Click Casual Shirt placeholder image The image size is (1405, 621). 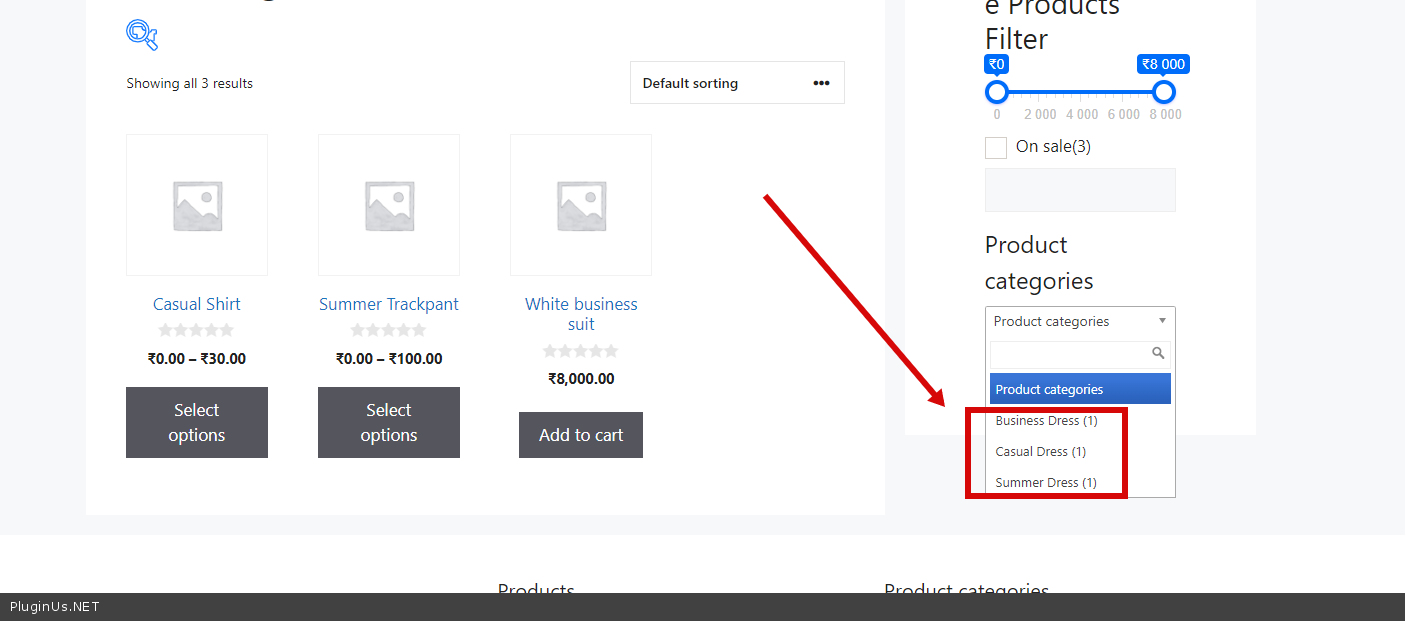coord(197,205)
